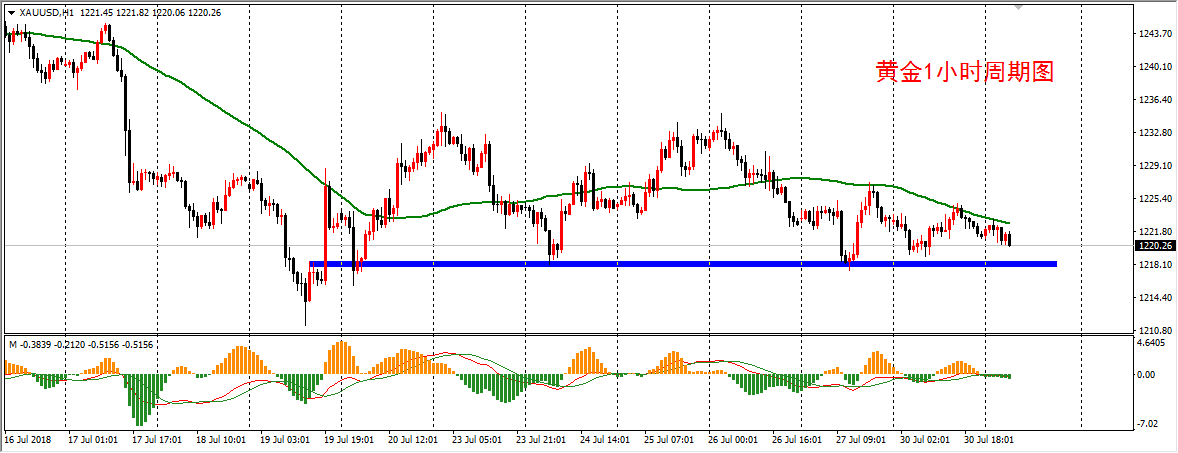
Task: Click the 4.6405 MACD scale value
Action: click(1154, 343)
